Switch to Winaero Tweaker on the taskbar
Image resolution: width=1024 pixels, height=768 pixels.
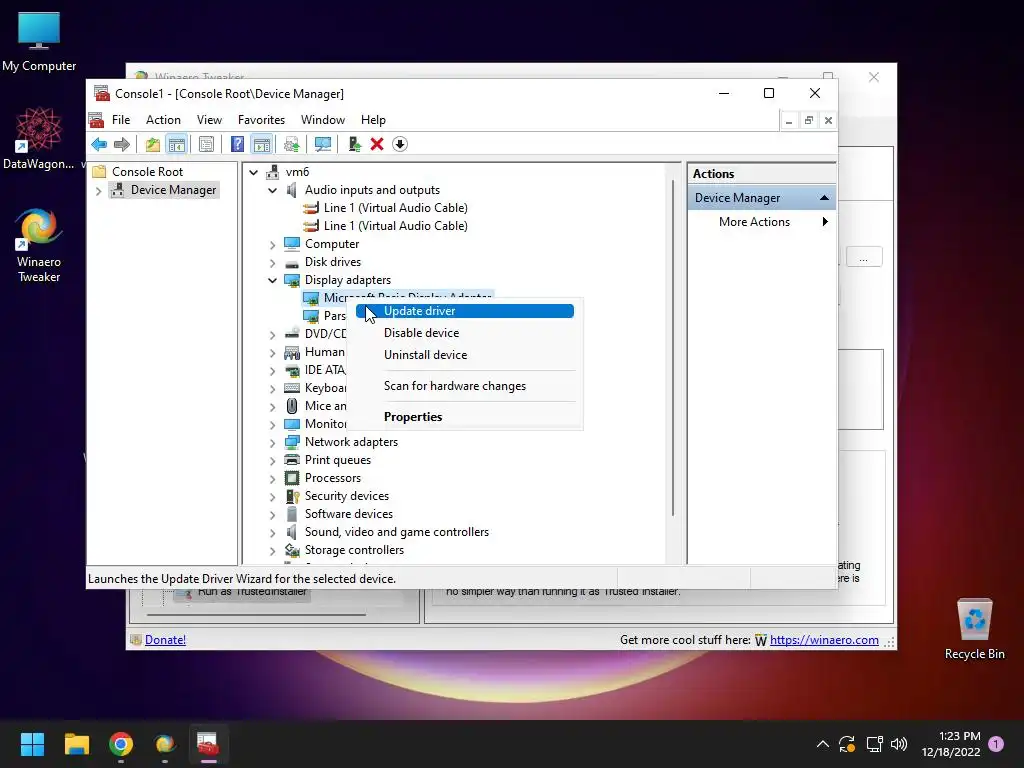165,744
